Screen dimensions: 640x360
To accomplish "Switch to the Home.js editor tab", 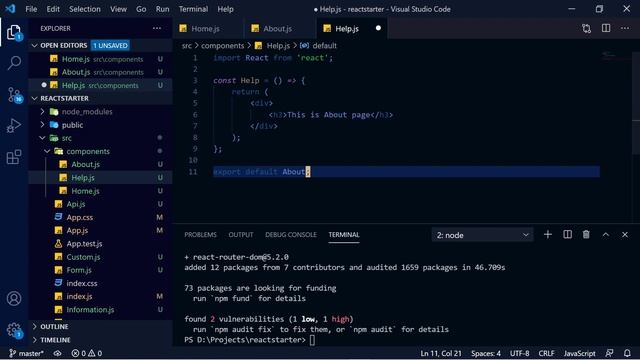I will pos(208,28).
